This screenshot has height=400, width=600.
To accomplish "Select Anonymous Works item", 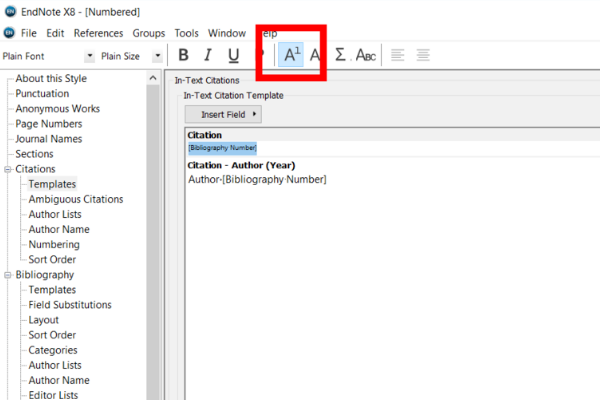I will click(57, 109).
